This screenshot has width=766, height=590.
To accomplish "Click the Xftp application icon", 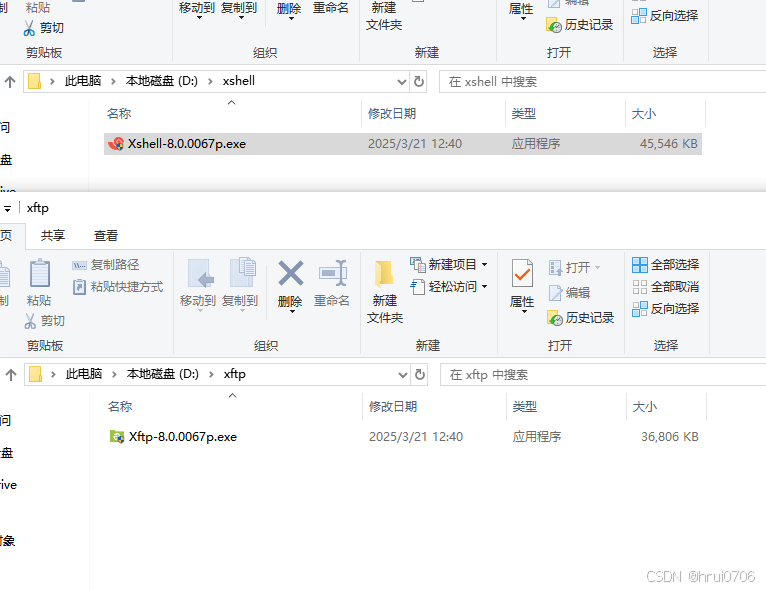I will click(117, 437).
